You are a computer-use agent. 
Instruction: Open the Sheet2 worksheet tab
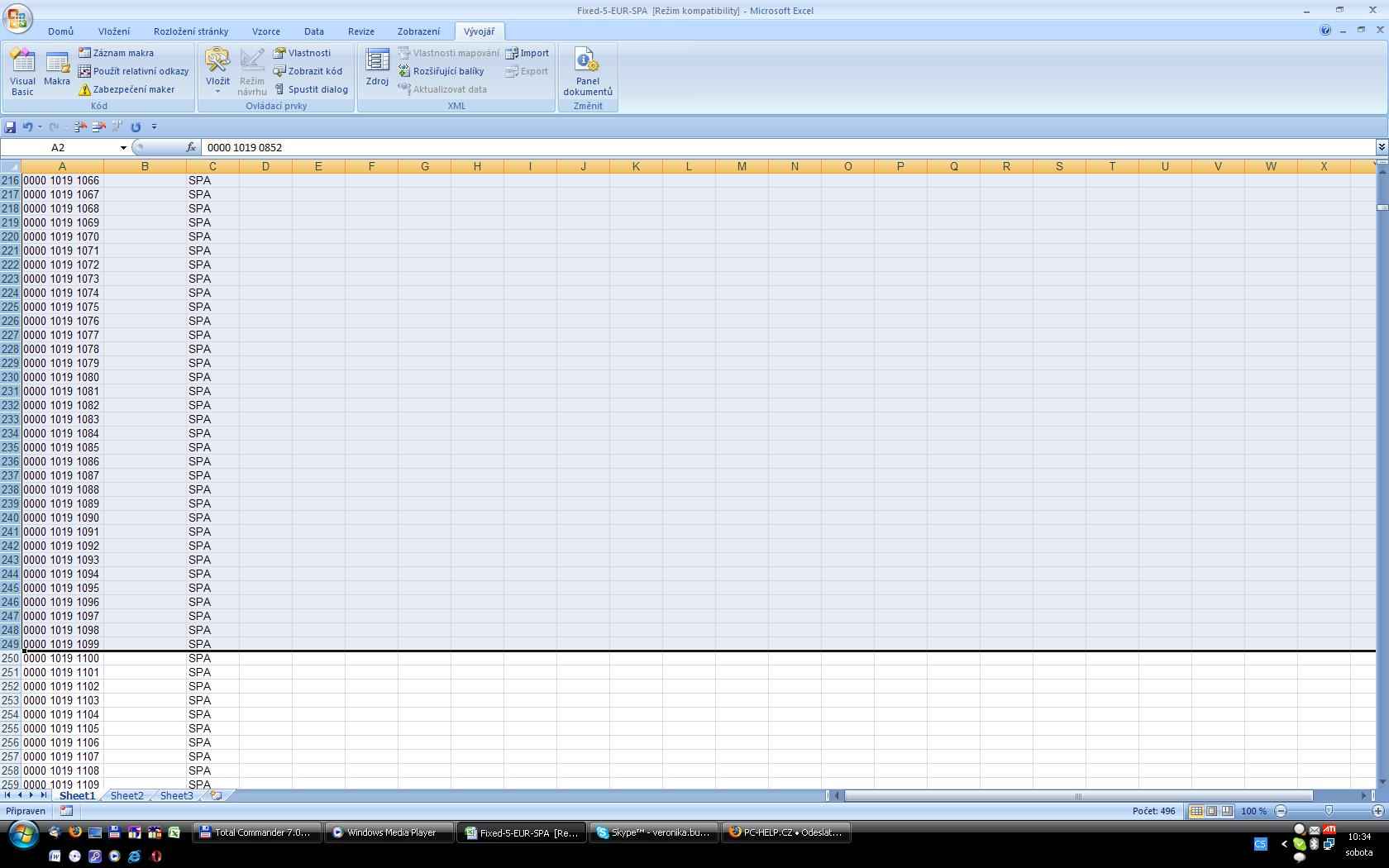tap(126, 795)
